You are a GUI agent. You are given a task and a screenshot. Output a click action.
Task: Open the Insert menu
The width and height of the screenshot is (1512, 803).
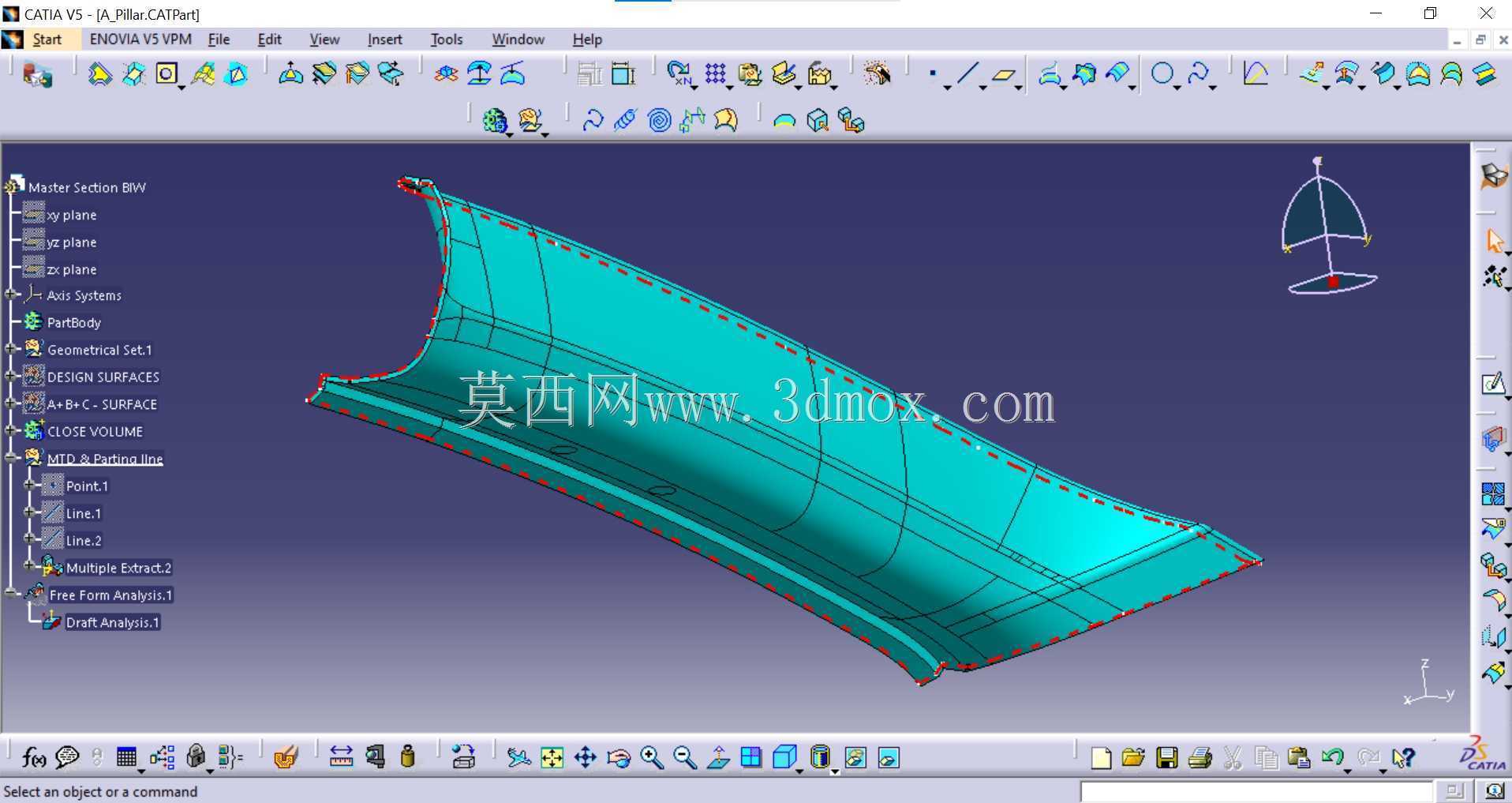click(384, 39)
